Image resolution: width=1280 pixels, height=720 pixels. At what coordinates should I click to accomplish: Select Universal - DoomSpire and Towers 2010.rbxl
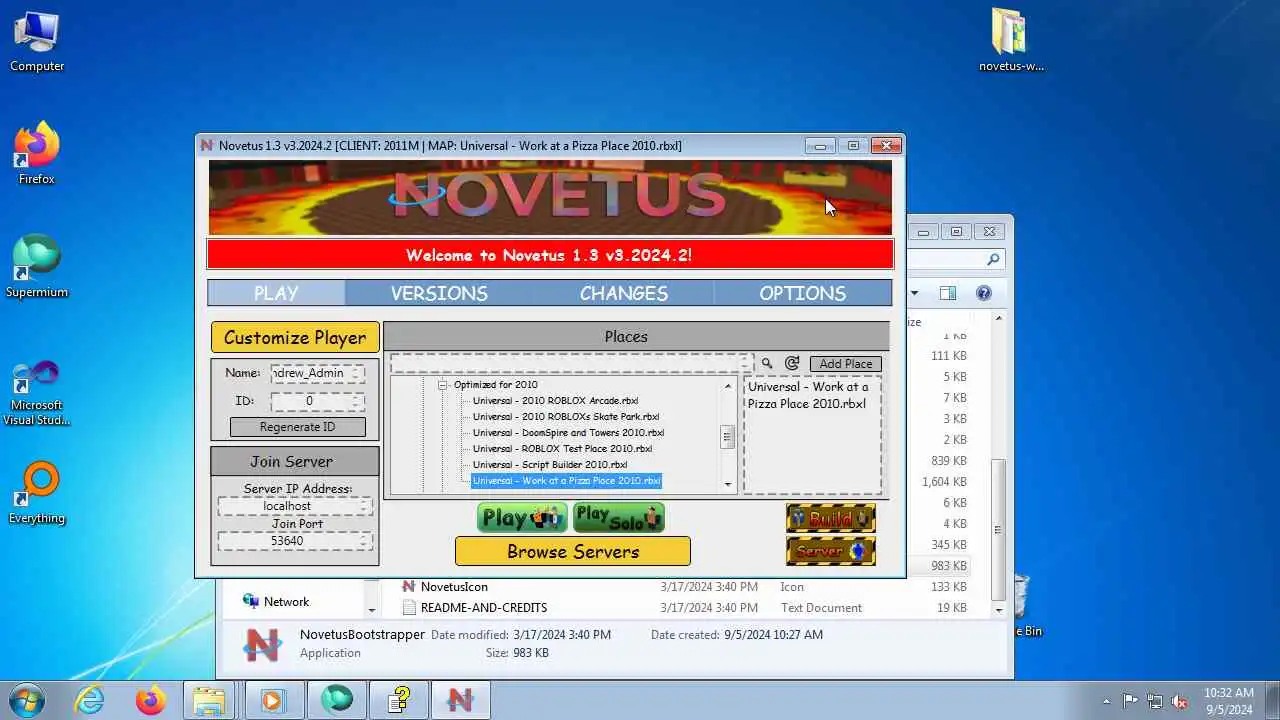pyautogui.click(x=568, y=433)
